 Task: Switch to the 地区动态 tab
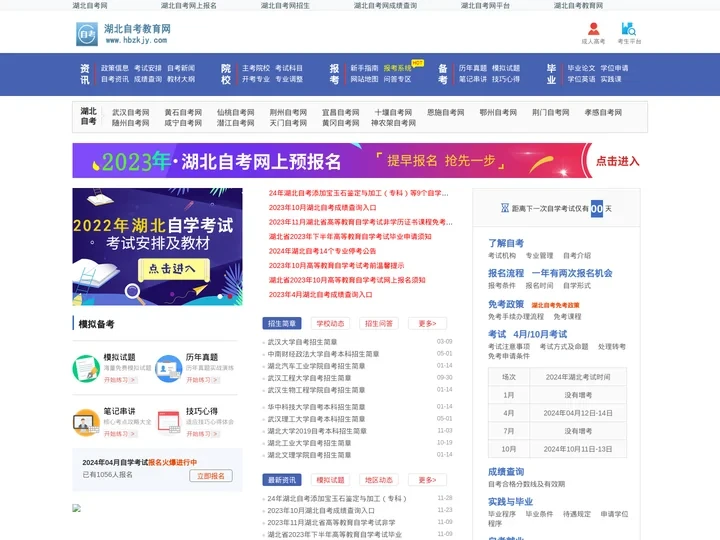tap(379, 480)
